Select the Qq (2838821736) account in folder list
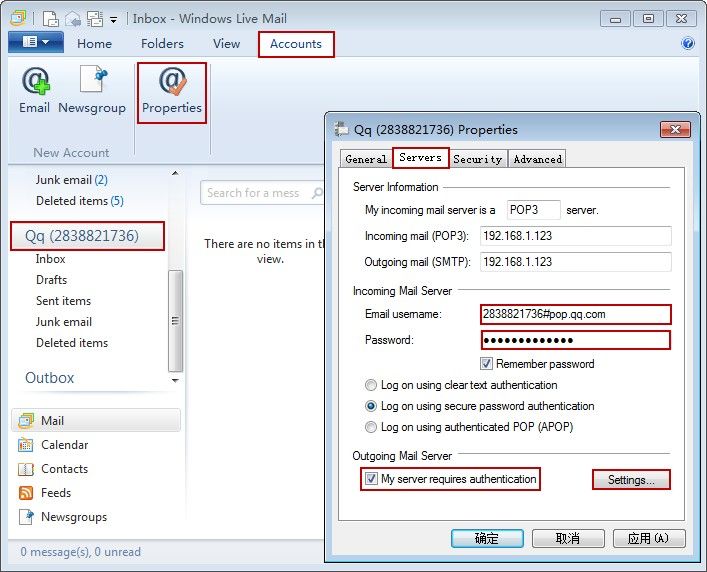The image size is (707, 572). (87, 236)
